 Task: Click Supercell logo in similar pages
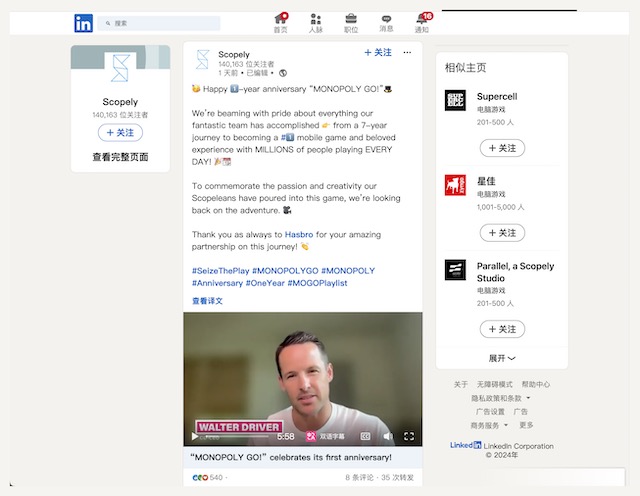point(455,100)
